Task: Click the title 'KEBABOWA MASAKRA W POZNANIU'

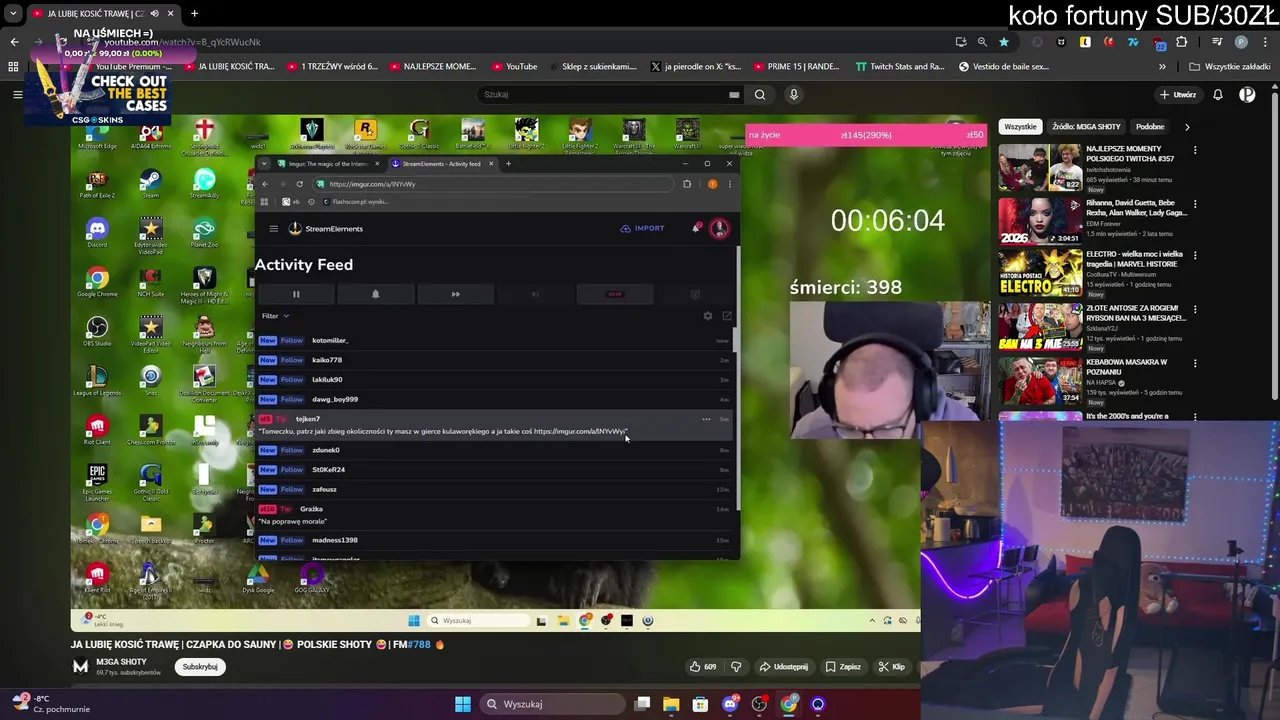Action: [x=1127, y=366]
